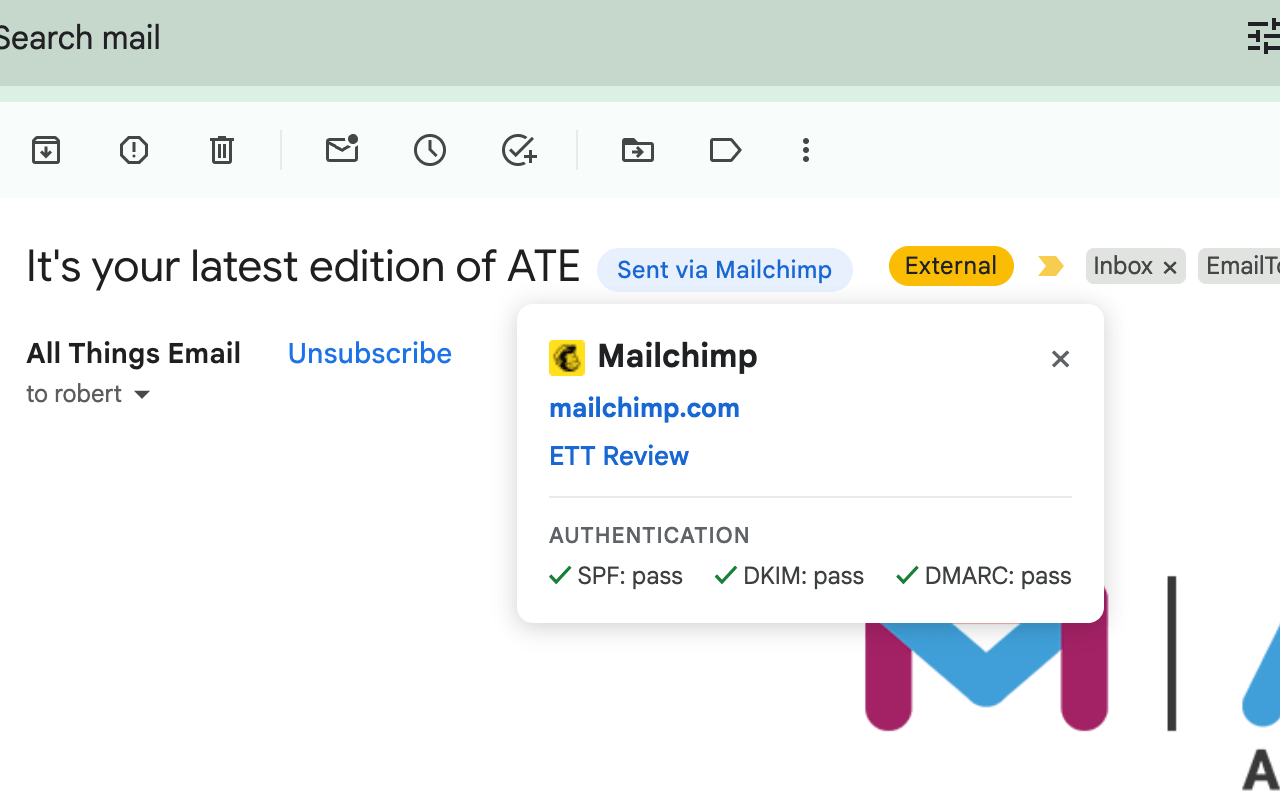Screen dimensions: 1280x800
Task: Open advanced search options
Action: click(1262, 37)
